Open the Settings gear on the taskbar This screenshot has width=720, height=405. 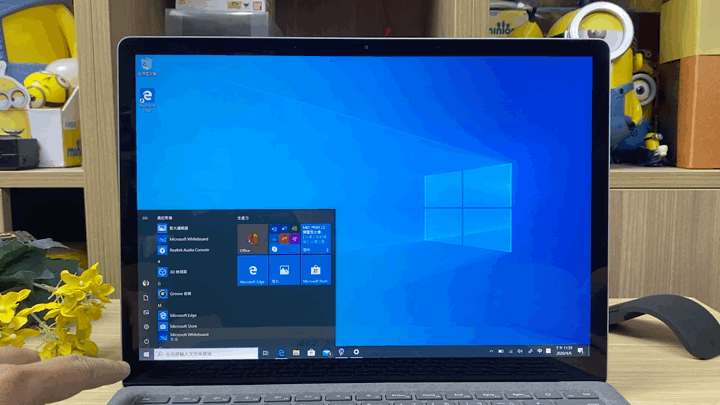click(x=356, y=352)
